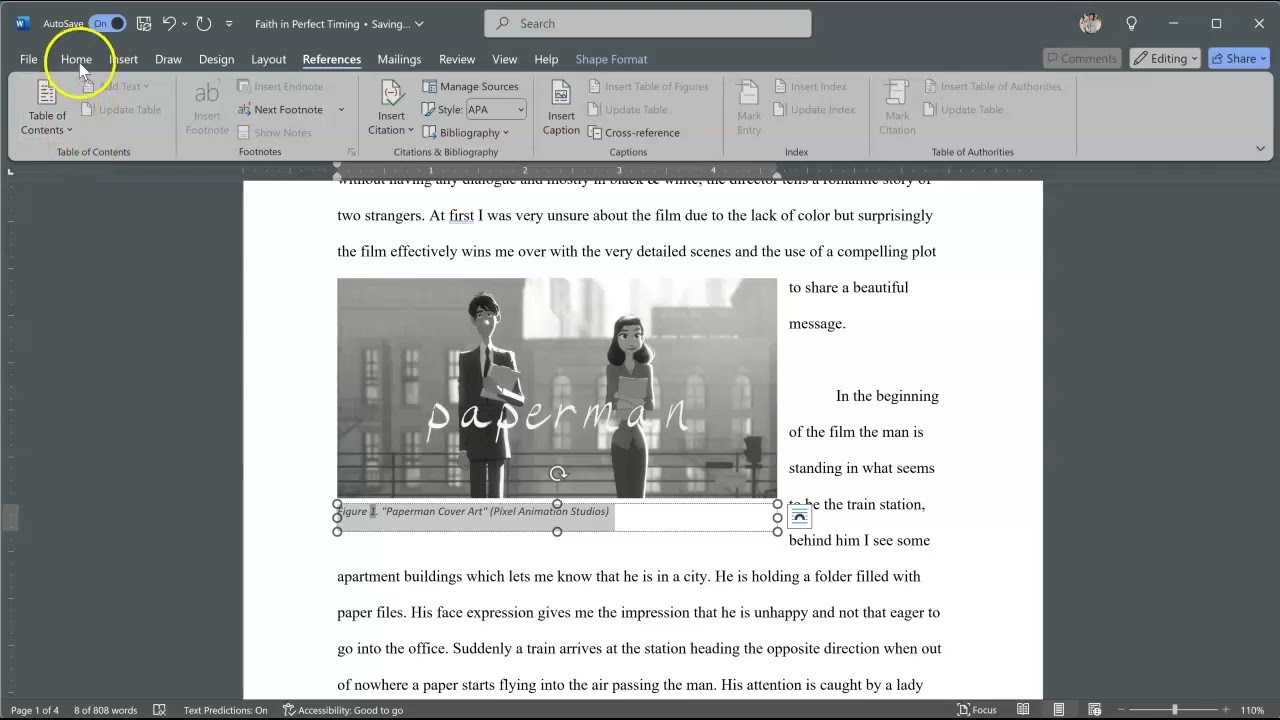1280x720 pixels.
Task: Click Mark Entry
Action: click(749, 108)
